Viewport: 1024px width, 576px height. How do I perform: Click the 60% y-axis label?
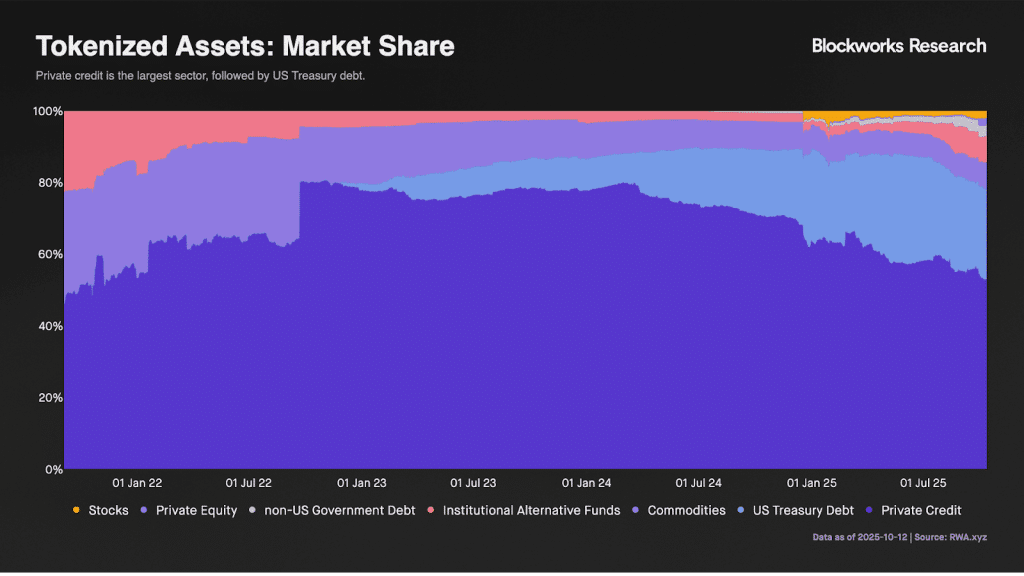pos(49,254)
